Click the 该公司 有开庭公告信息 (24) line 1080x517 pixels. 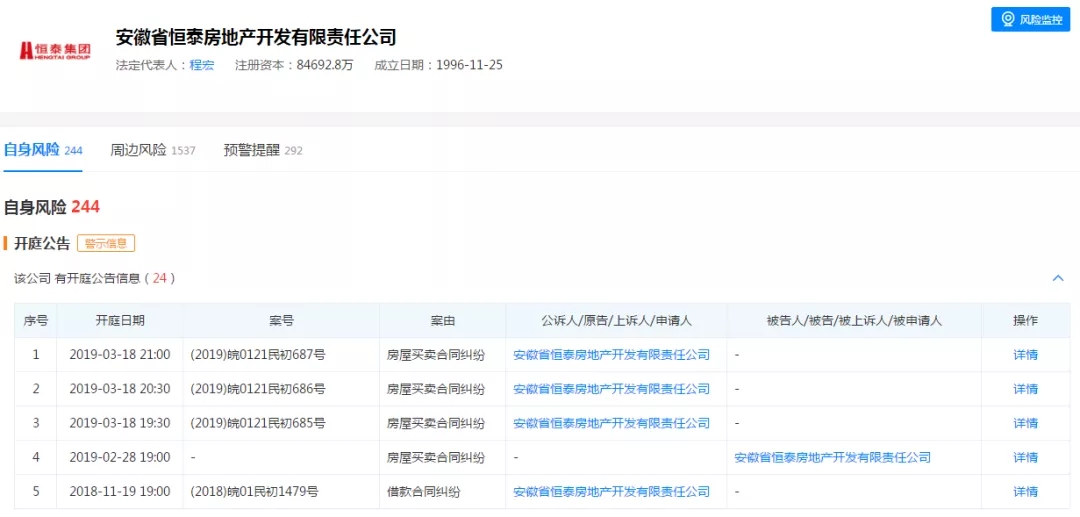[95, 278]
